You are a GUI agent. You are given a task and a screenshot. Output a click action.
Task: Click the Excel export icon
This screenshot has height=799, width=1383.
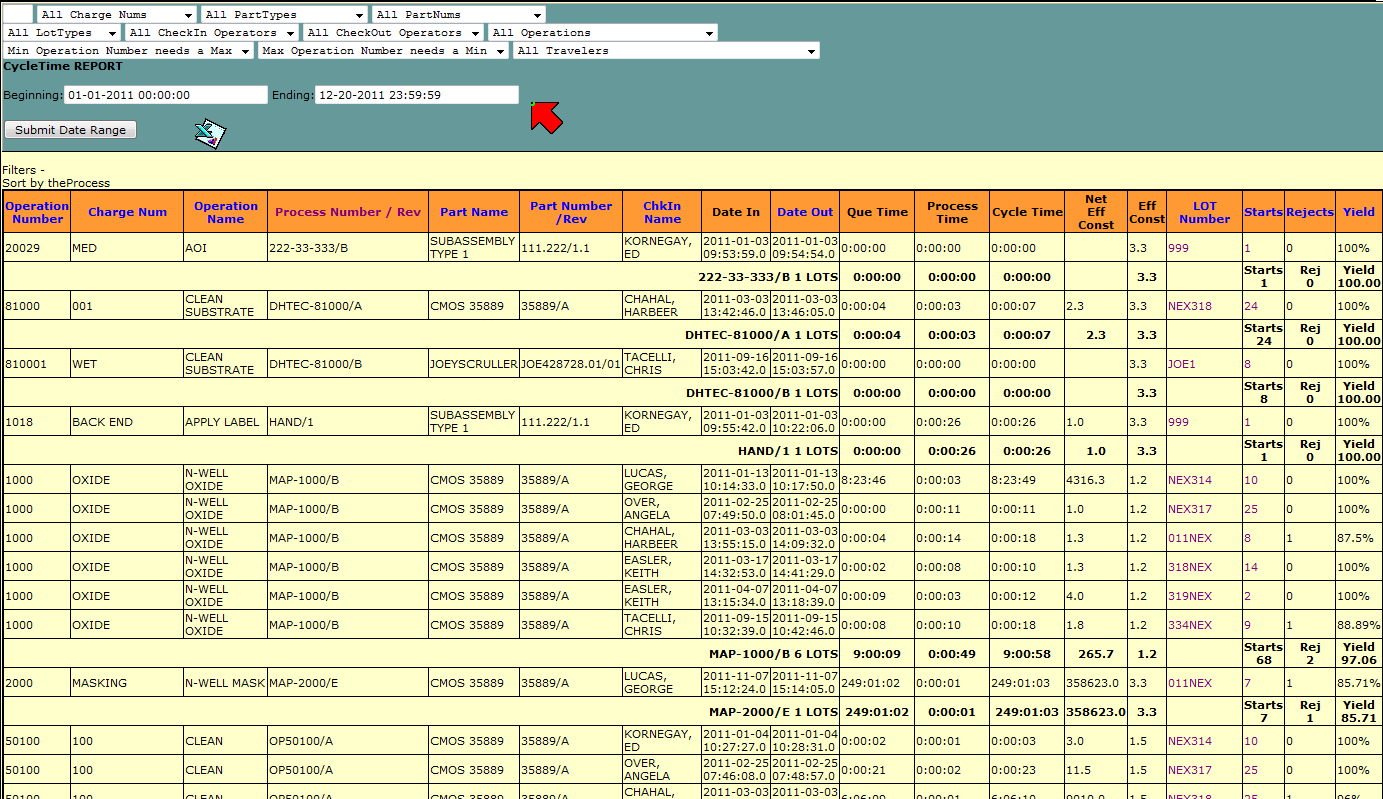(210, 133)
